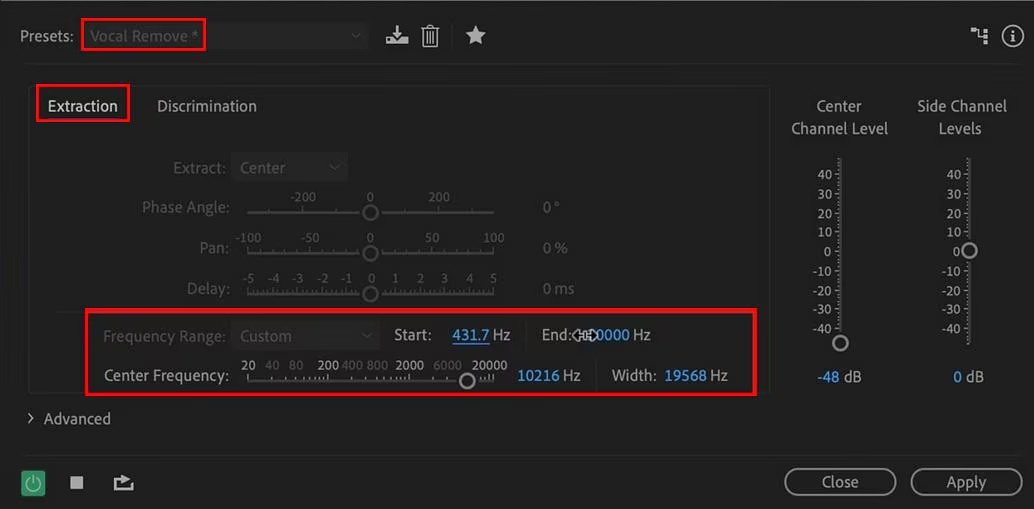This screenshot has width=1034, height=509.
Task: Mark preset as favorite with star
Action: pos(475,35)
